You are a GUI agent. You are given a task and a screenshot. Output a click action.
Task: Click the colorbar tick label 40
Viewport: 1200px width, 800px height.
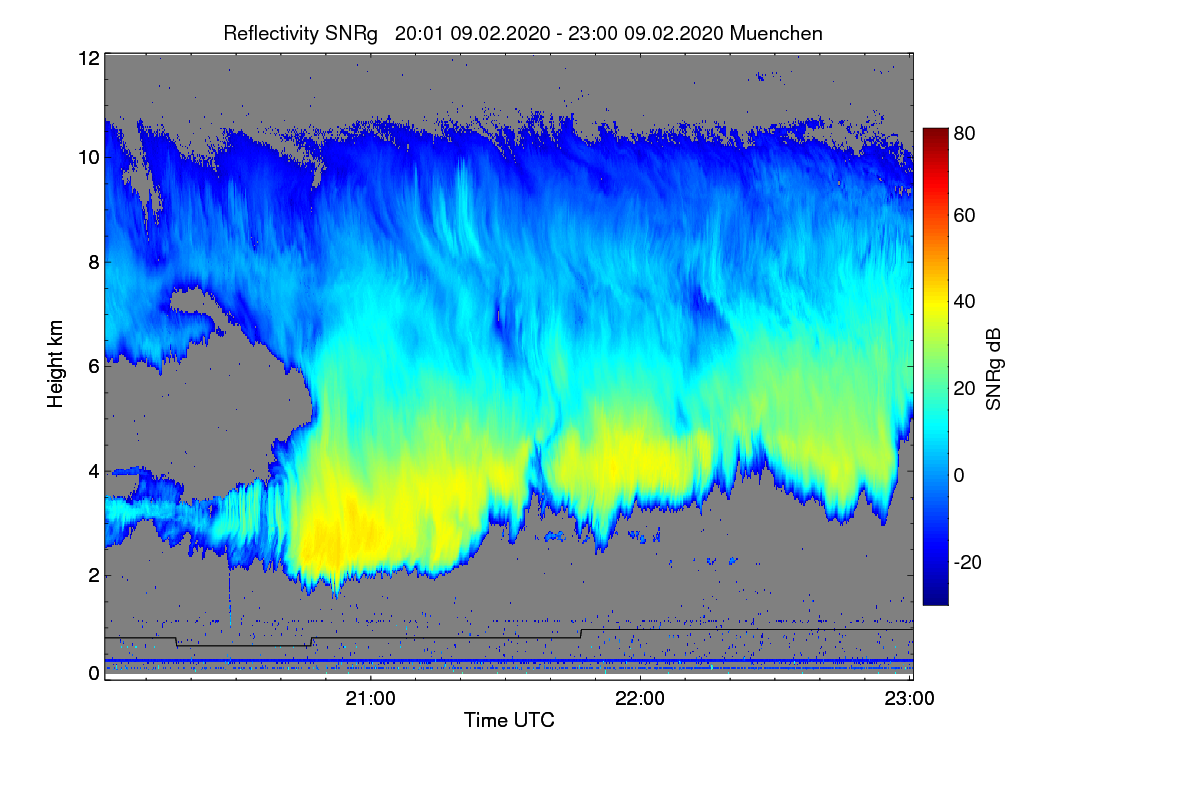pos(965,302)
